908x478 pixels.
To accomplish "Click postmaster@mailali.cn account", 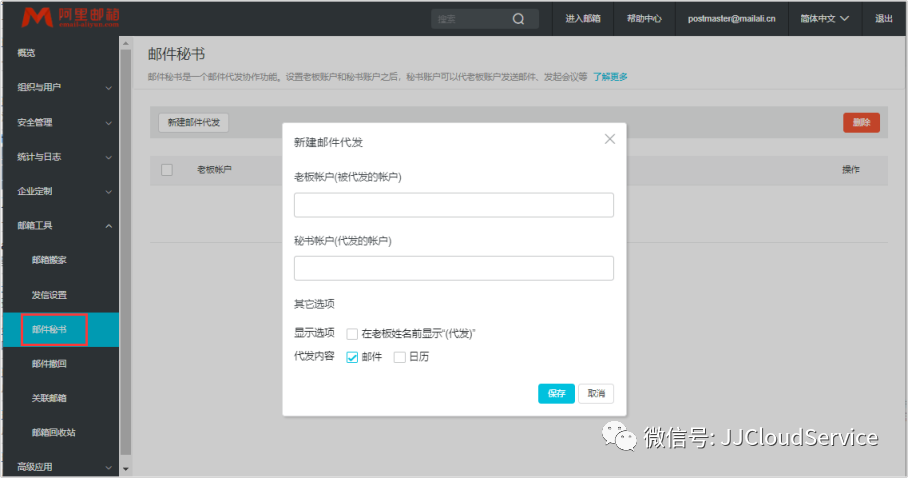I will click(731, 19).
